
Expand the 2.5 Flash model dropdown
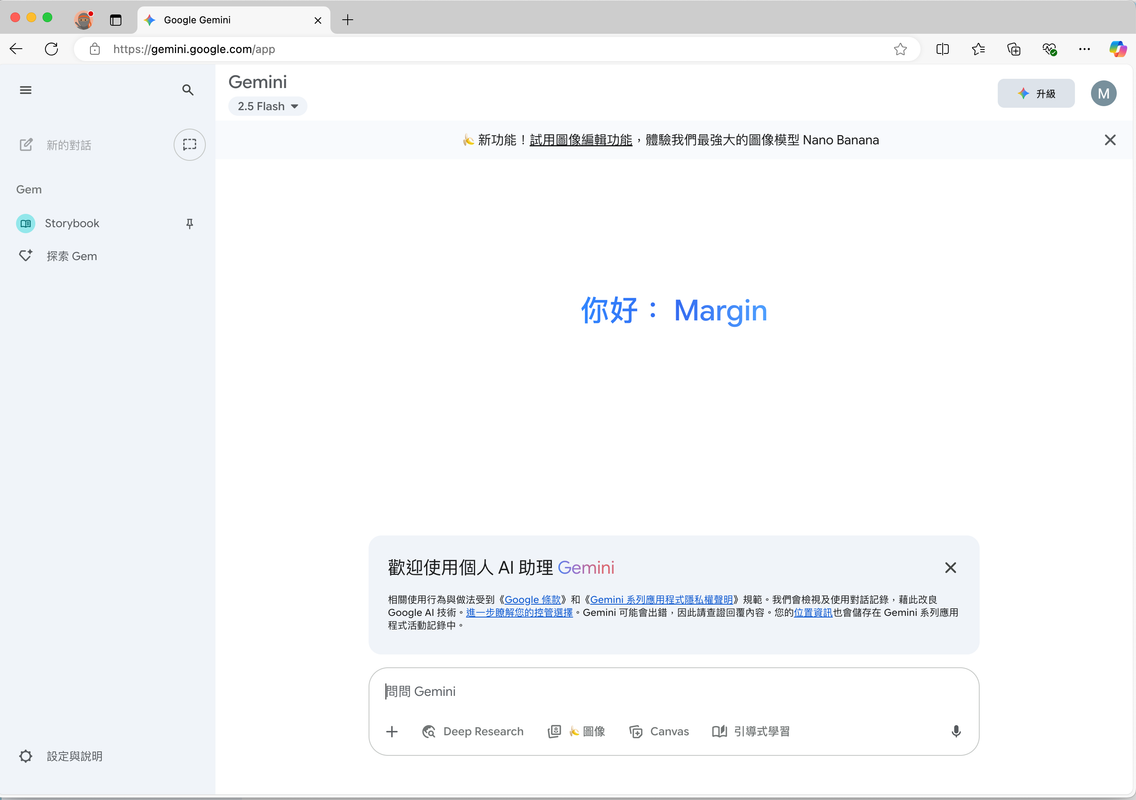(x=267, y=107)
